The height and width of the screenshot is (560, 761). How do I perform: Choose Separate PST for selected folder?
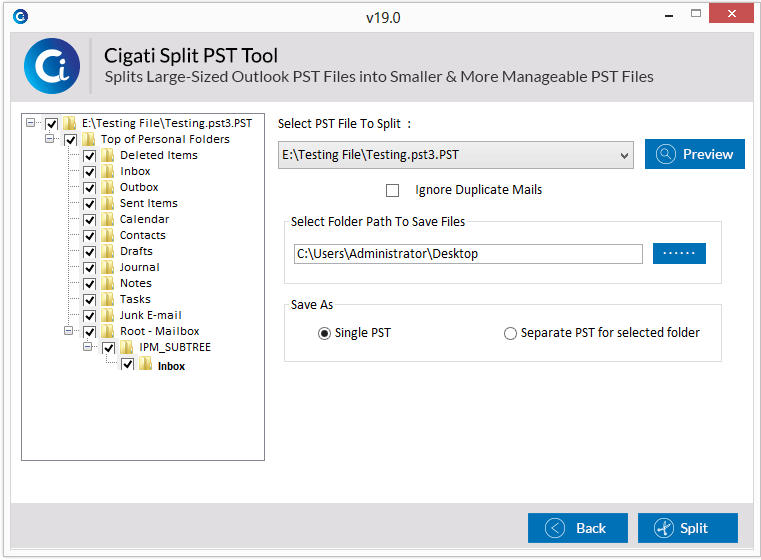pyautogui.click(x=510, y=333)
